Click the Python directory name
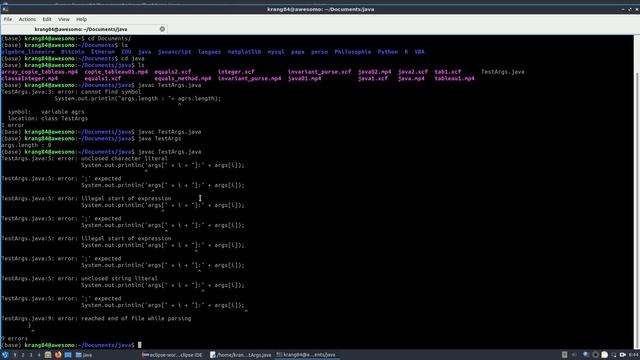The image size is (640, 360). pyautogui.click(x=388, y=52)
